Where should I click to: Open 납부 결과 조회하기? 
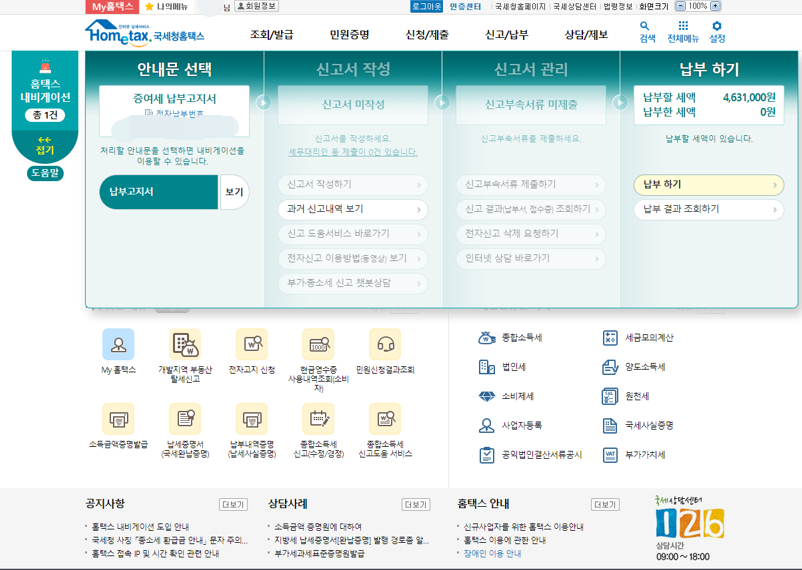click(709, 209)
